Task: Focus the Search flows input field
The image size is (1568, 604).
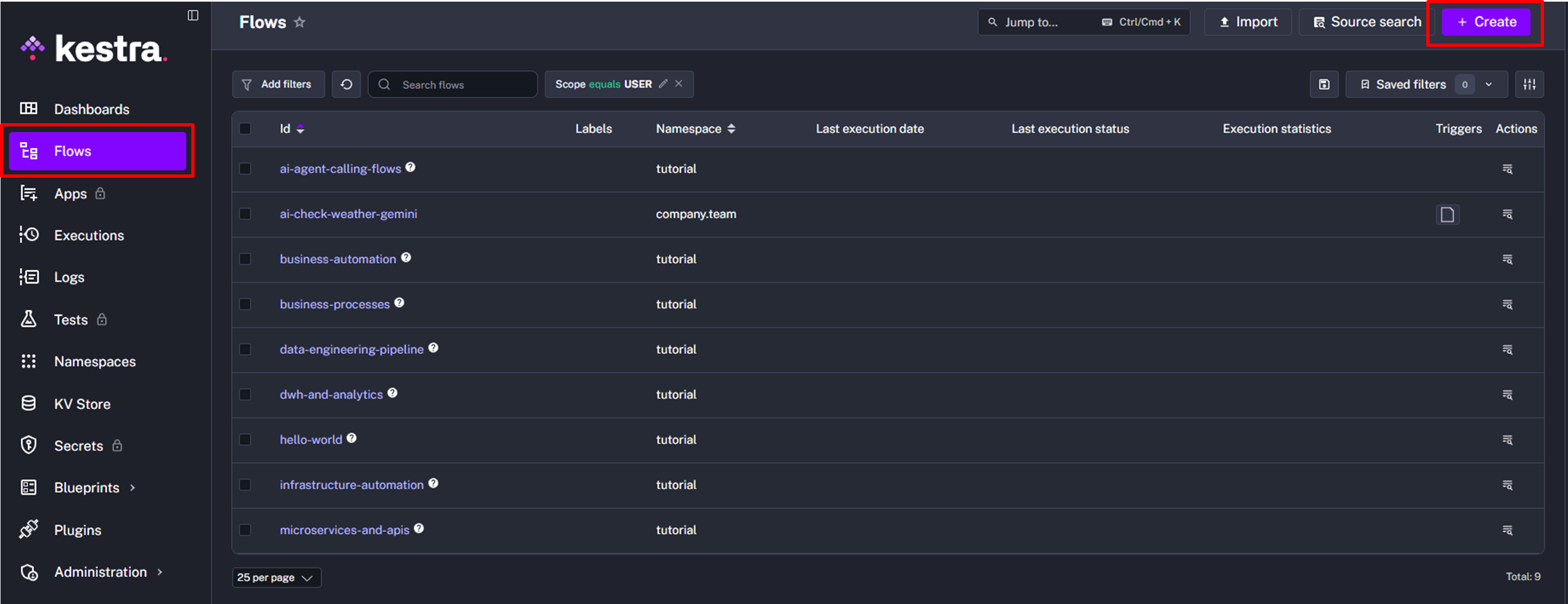Action: click(463, 84)
